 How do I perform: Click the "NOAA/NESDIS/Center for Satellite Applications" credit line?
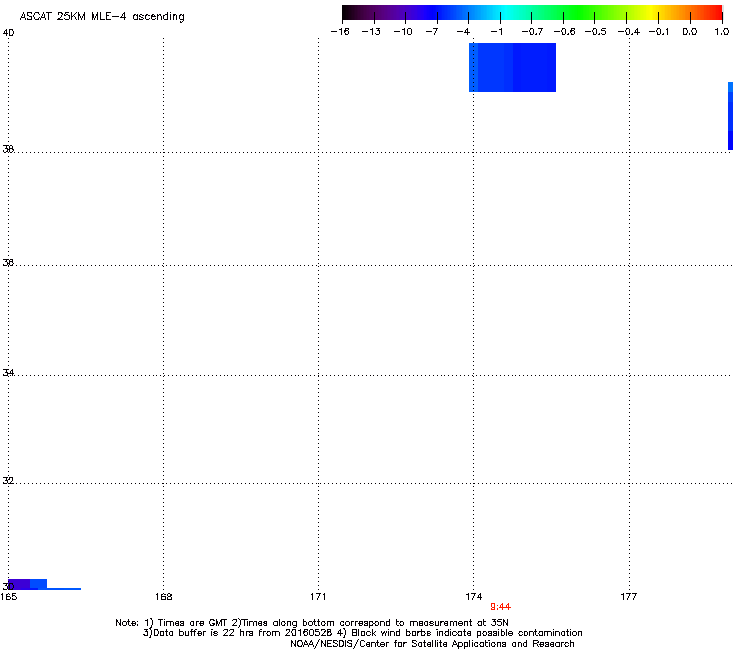coord(432,644)
